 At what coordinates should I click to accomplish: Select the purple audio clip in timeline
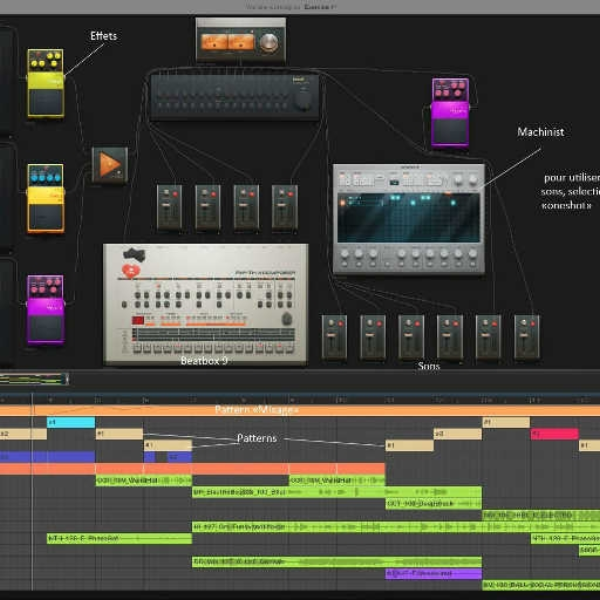pos(434,574)
